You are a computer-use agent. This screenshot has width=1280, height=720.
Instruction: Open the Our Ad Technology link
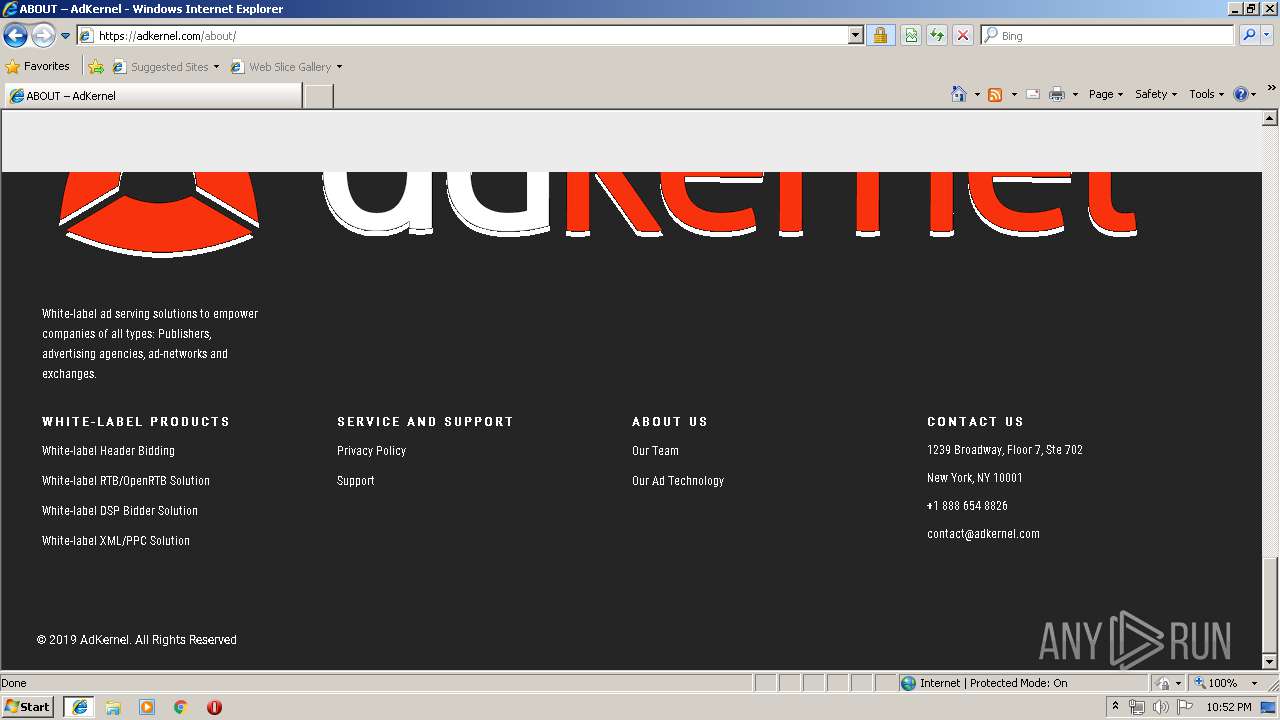pyautogui.click(x=678, y=481)
